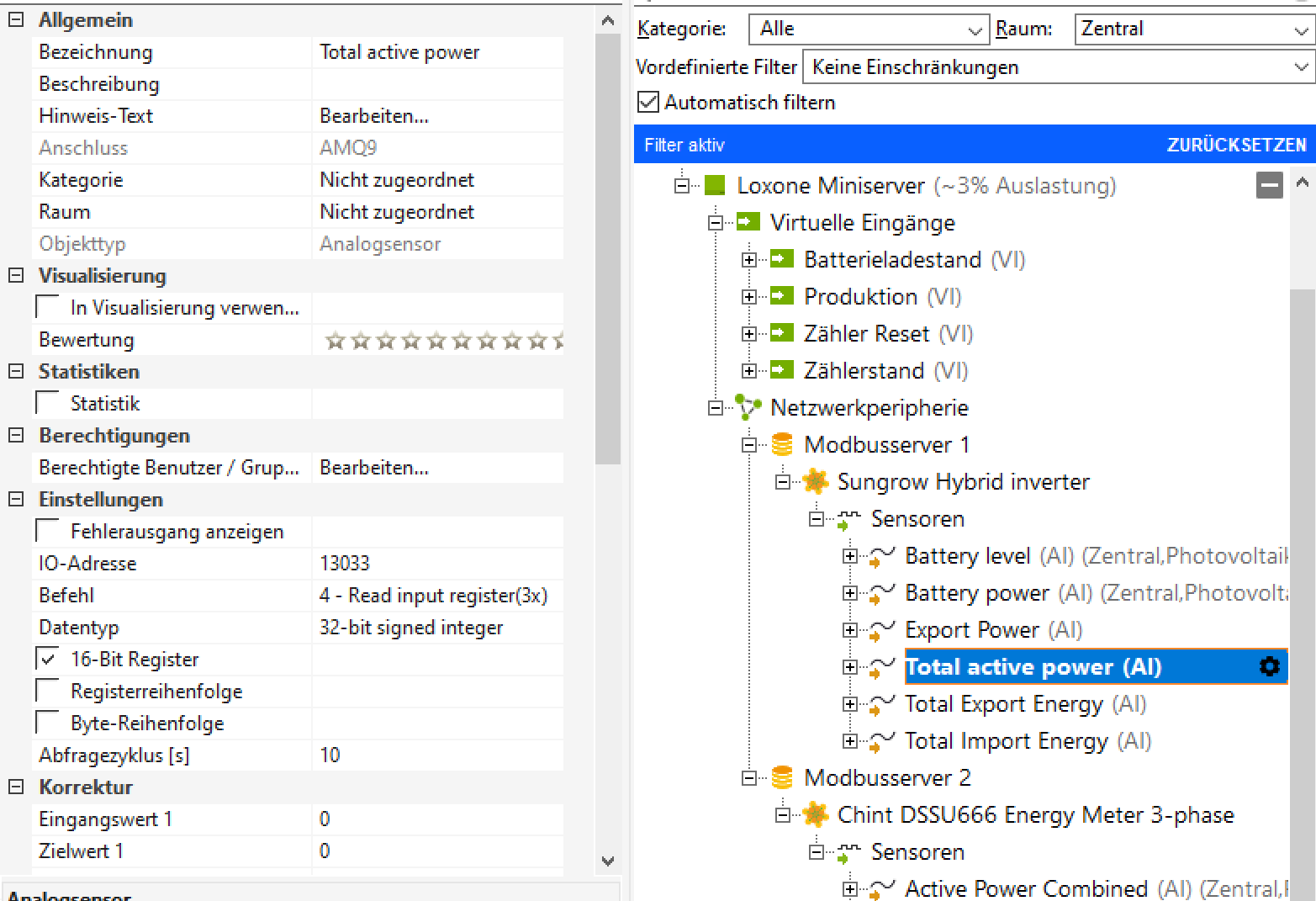Enable the Statistik checkbox
The image size is (1316, 901).
coord(49,404)
